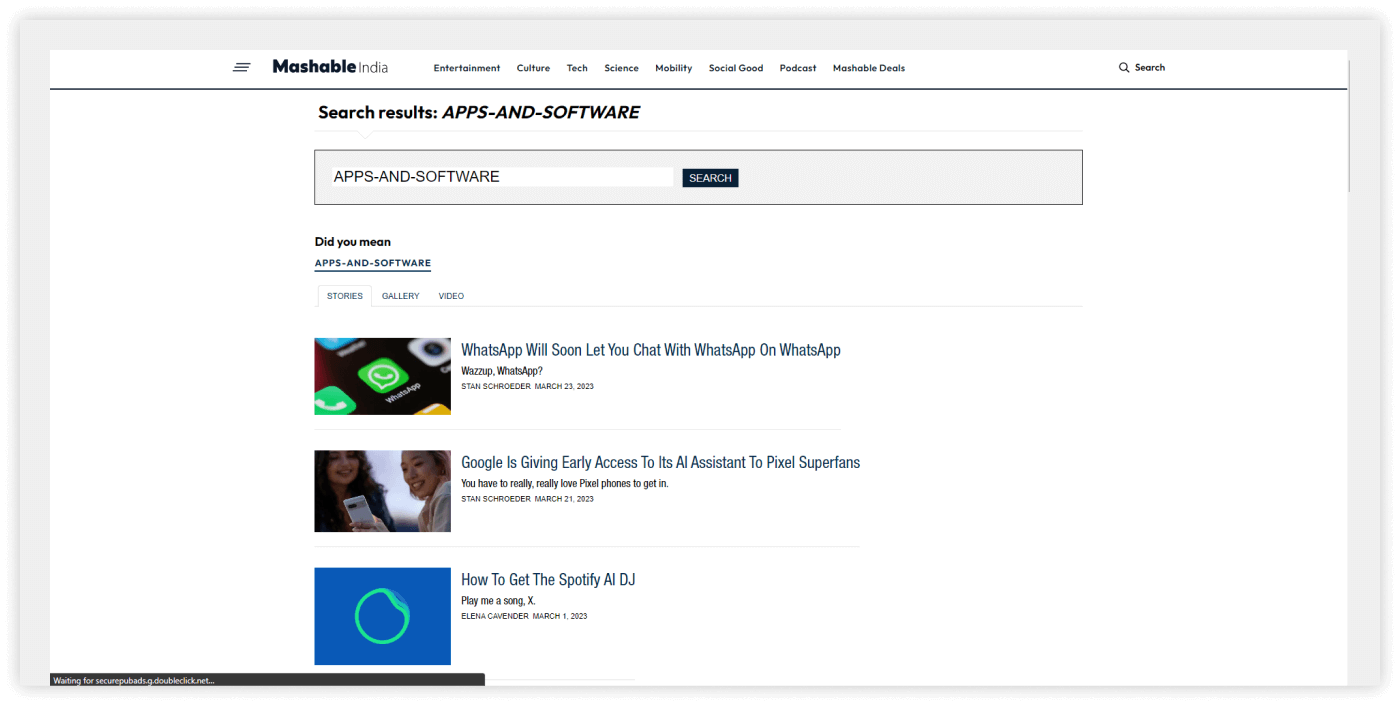Click the magnifier icon beside Search
This screenshot has width=1400, height=706.
1124,68
